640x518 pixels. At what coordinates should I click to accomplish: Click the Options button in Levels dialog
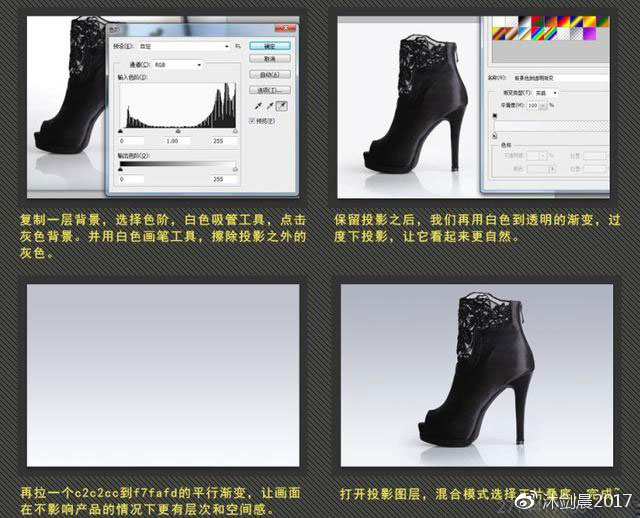[270, 90]
